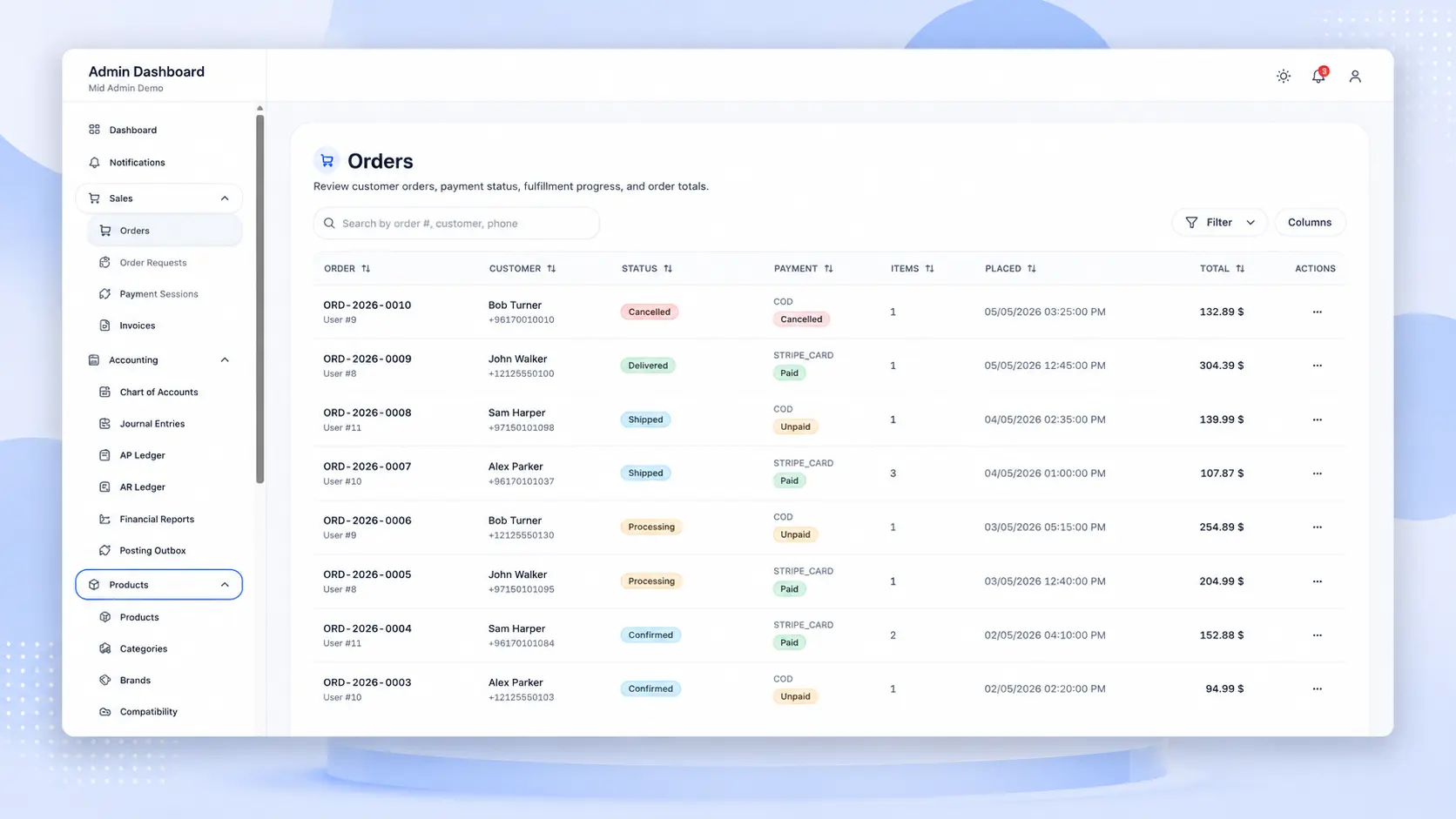This screenshot has height=819, width=1456.
Task: Click the Payment Sessions icon in sidebar
Action: tap(105, 294)
